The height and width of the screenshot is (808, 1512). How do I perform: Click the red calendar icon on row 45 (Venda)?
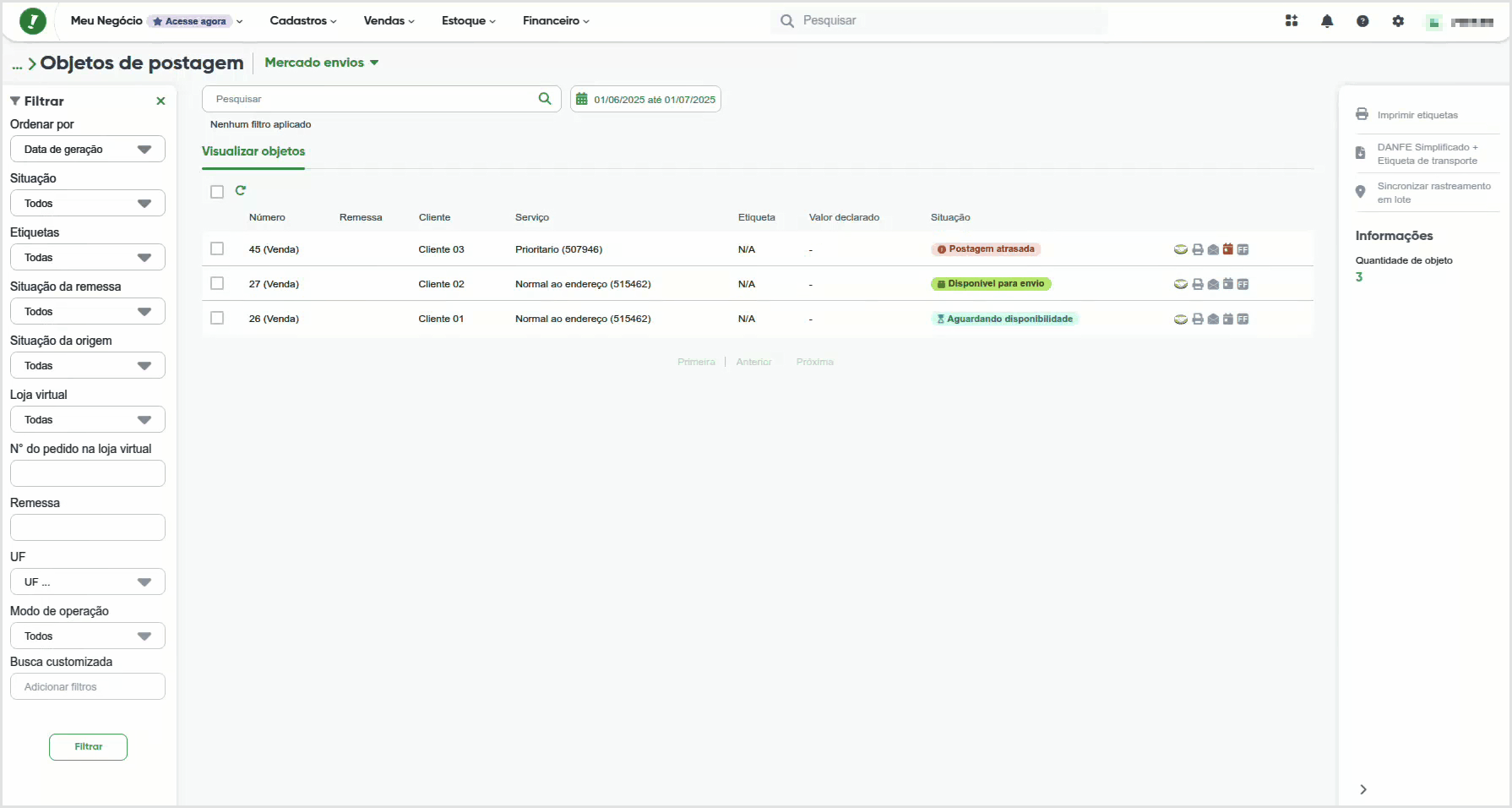[x=1228, y=249]
